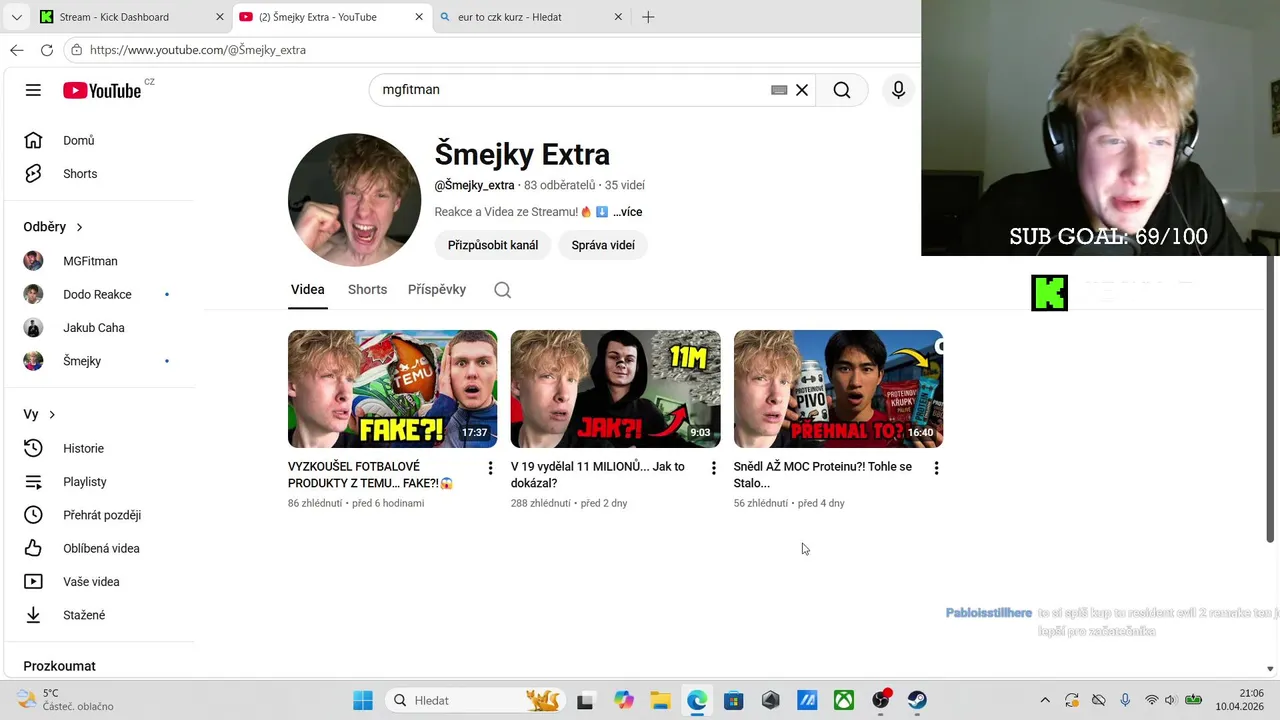This screenshot has height=720, width=1280.
Task: Click the taskbar Hledat search box
Action: coord(474,700)
